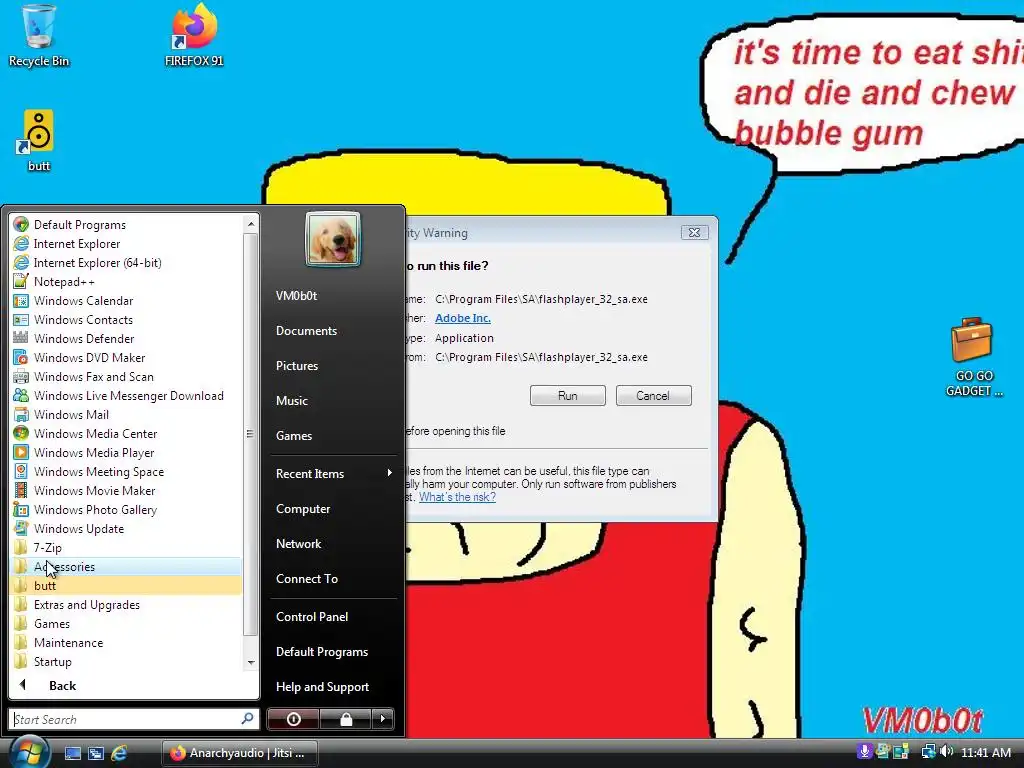Open the VM0b0t user folder
The width and height of the screenshot is (1024, 768).
pos(333,295)
